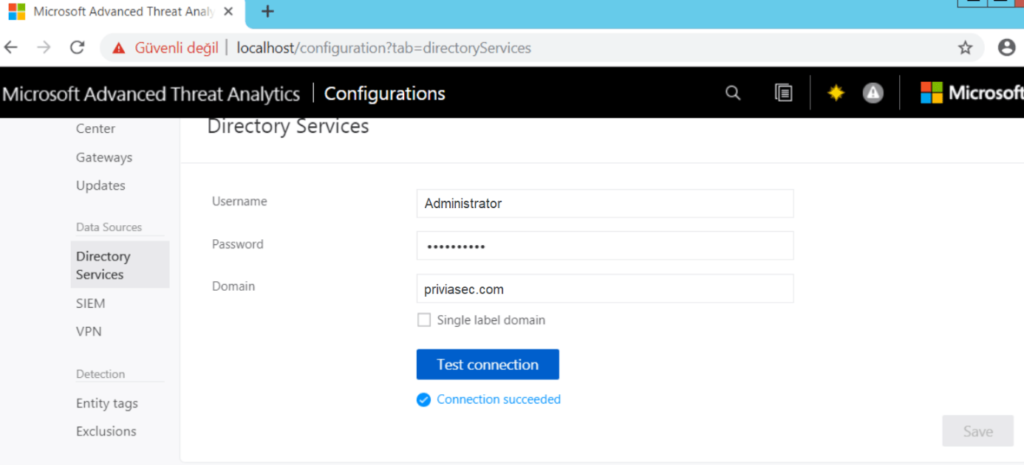1024x465 pixels.
Task: Open a new browser tab
Action: [267, 11]
